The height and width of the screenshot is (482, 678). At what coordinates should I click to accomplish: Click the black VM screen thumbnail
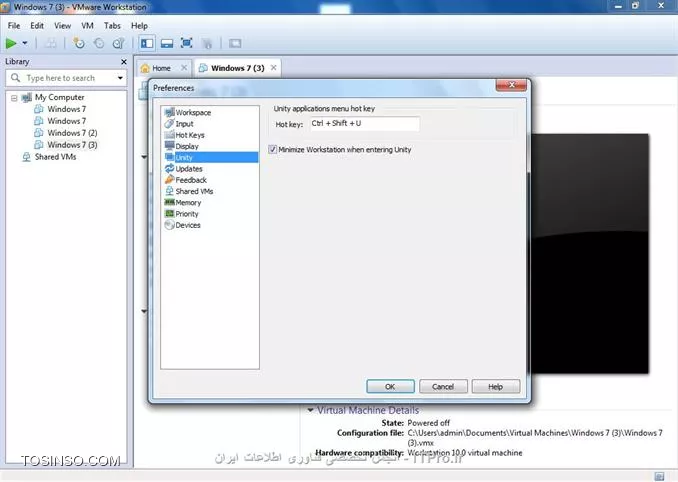(x=590, y=254)
